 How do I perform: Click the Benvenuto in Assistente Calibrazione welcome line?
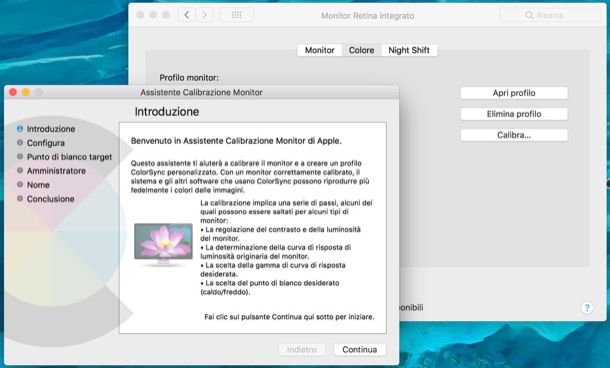[236, 141]
